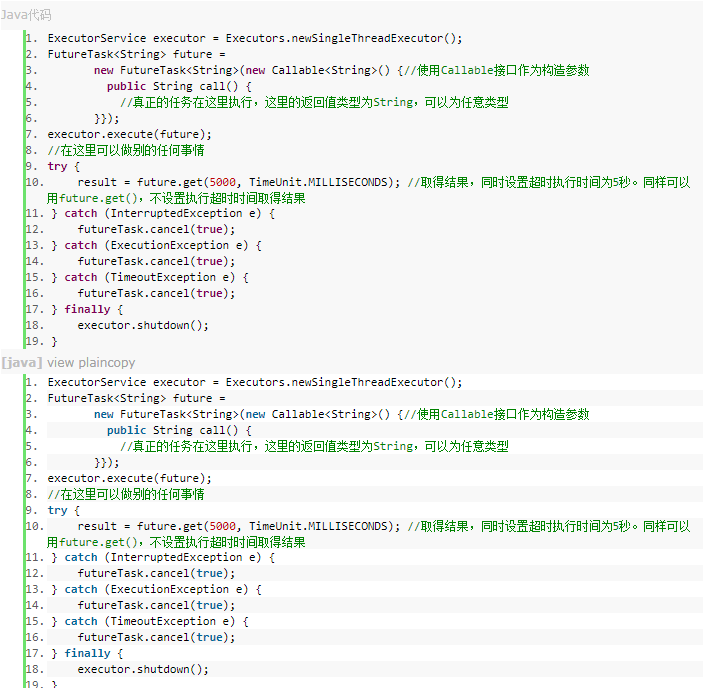Click "TimeUnit.MILLISECONDS" in the Java代码 block
The image size is (716, 688).
coord(318,182)
